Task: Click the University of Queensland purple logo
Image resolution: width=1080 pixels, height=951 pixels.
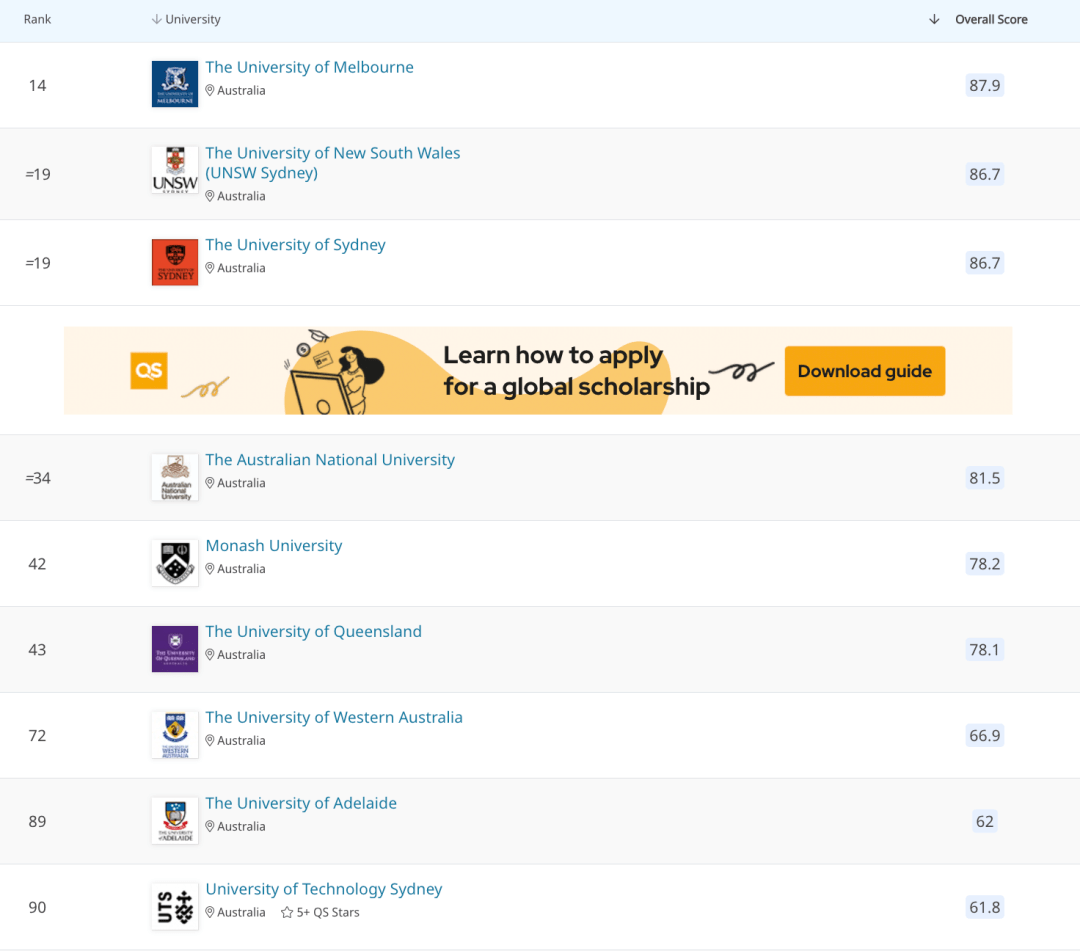Action: (x=175, y=649)
